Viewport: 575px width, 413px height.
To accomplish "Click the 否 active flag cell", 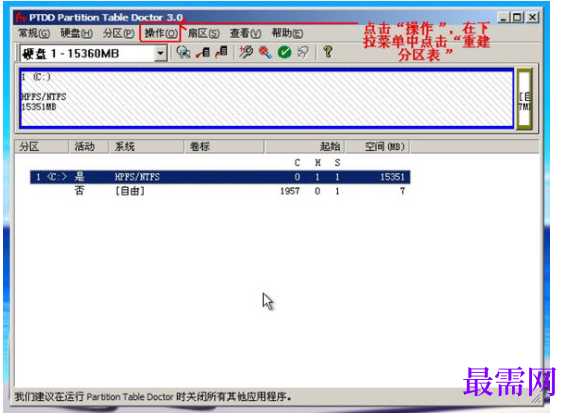I will 80,191.
